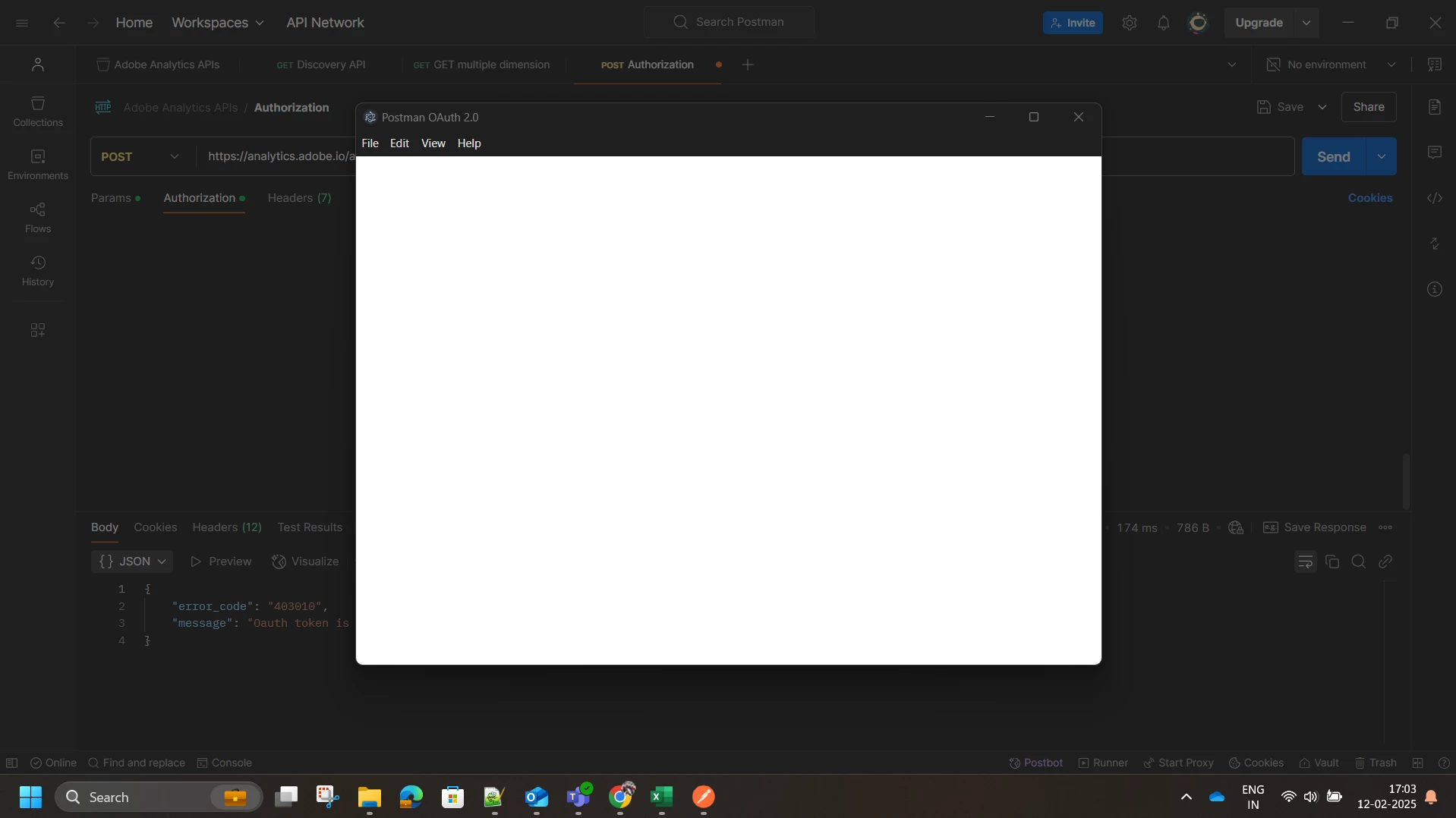Search within the response body
The width and height of the screenshot is (1456, 818).
[x=1359, y=562]
